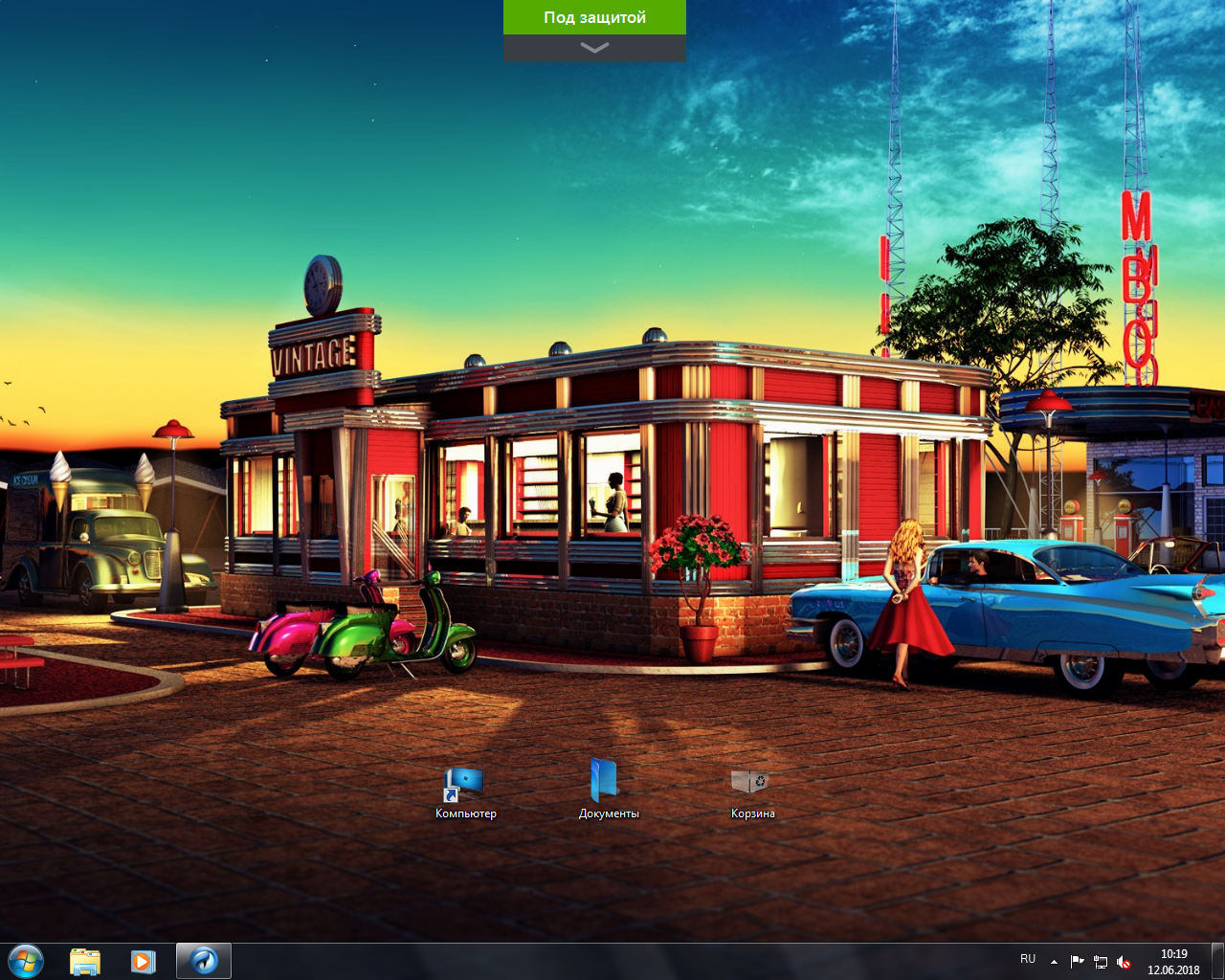Click the muted speaker volume icon
This screenshot has width=1225, height=980.
1124,961
